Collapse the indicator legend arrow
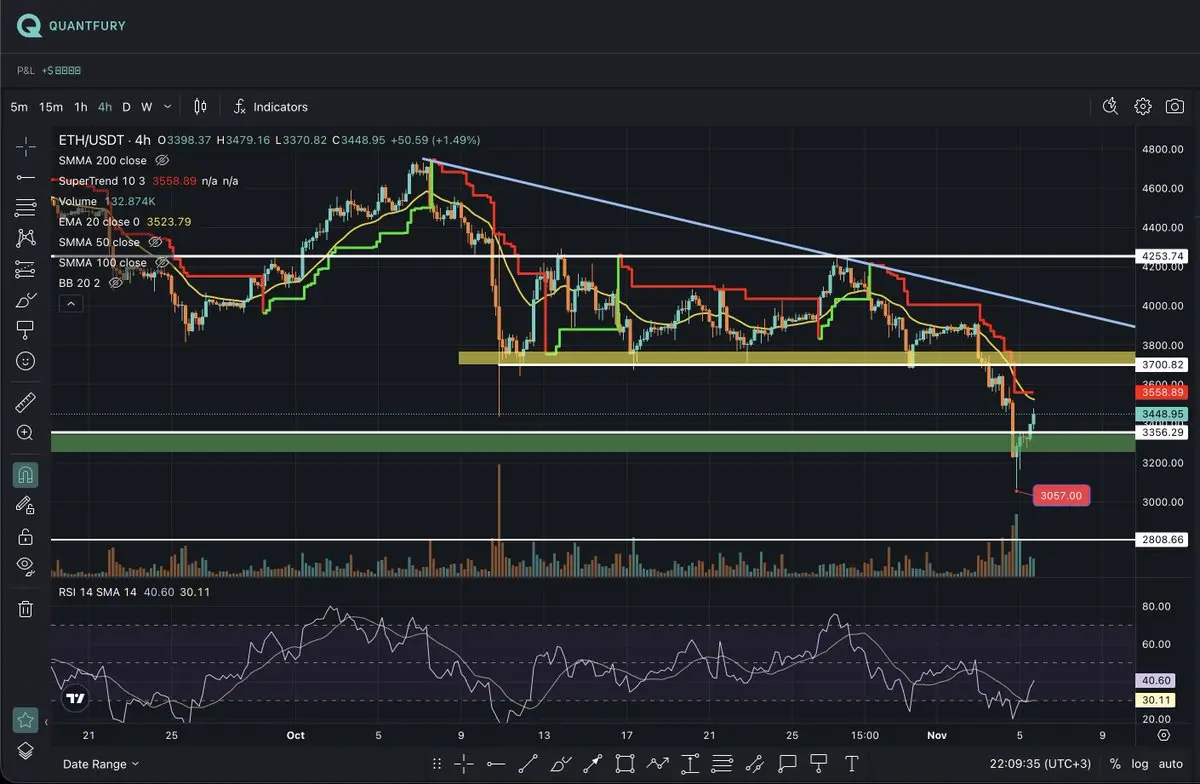 [71, 304]
